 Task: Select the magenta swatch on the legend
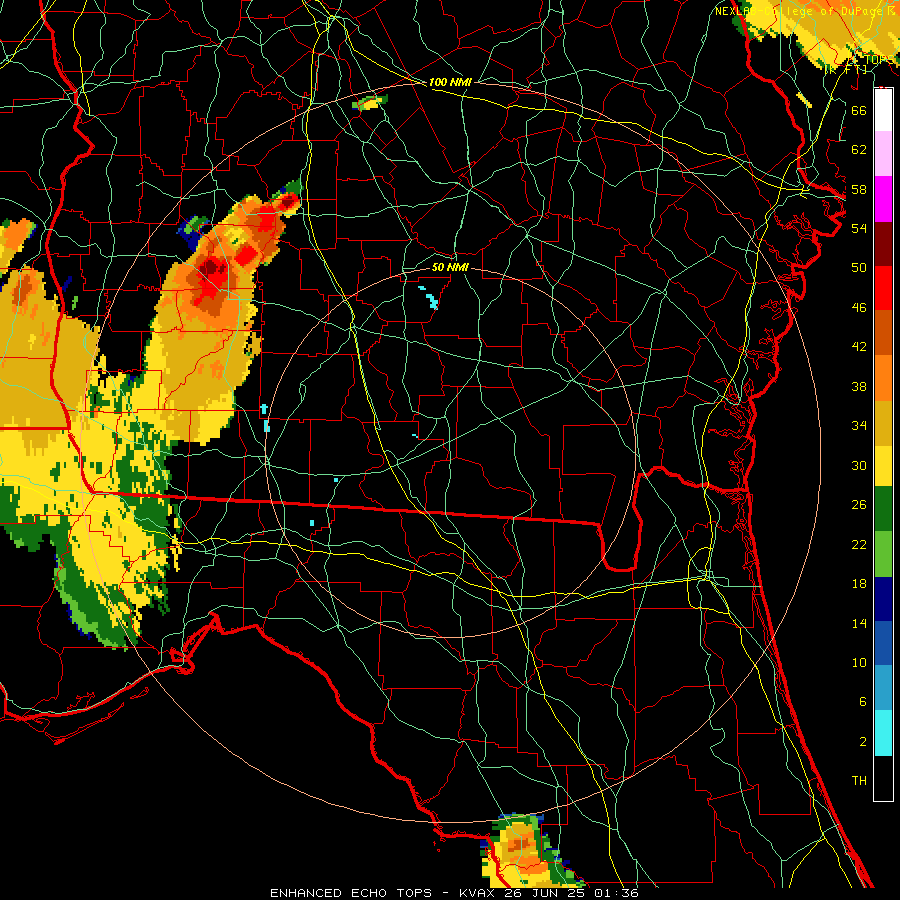click(883, 199)
